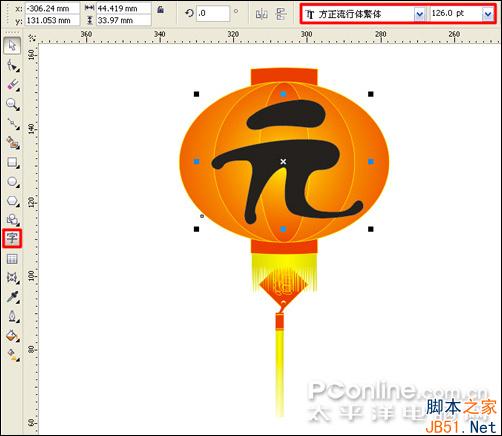Click the height field 33.97 mm

pos(124,20)
